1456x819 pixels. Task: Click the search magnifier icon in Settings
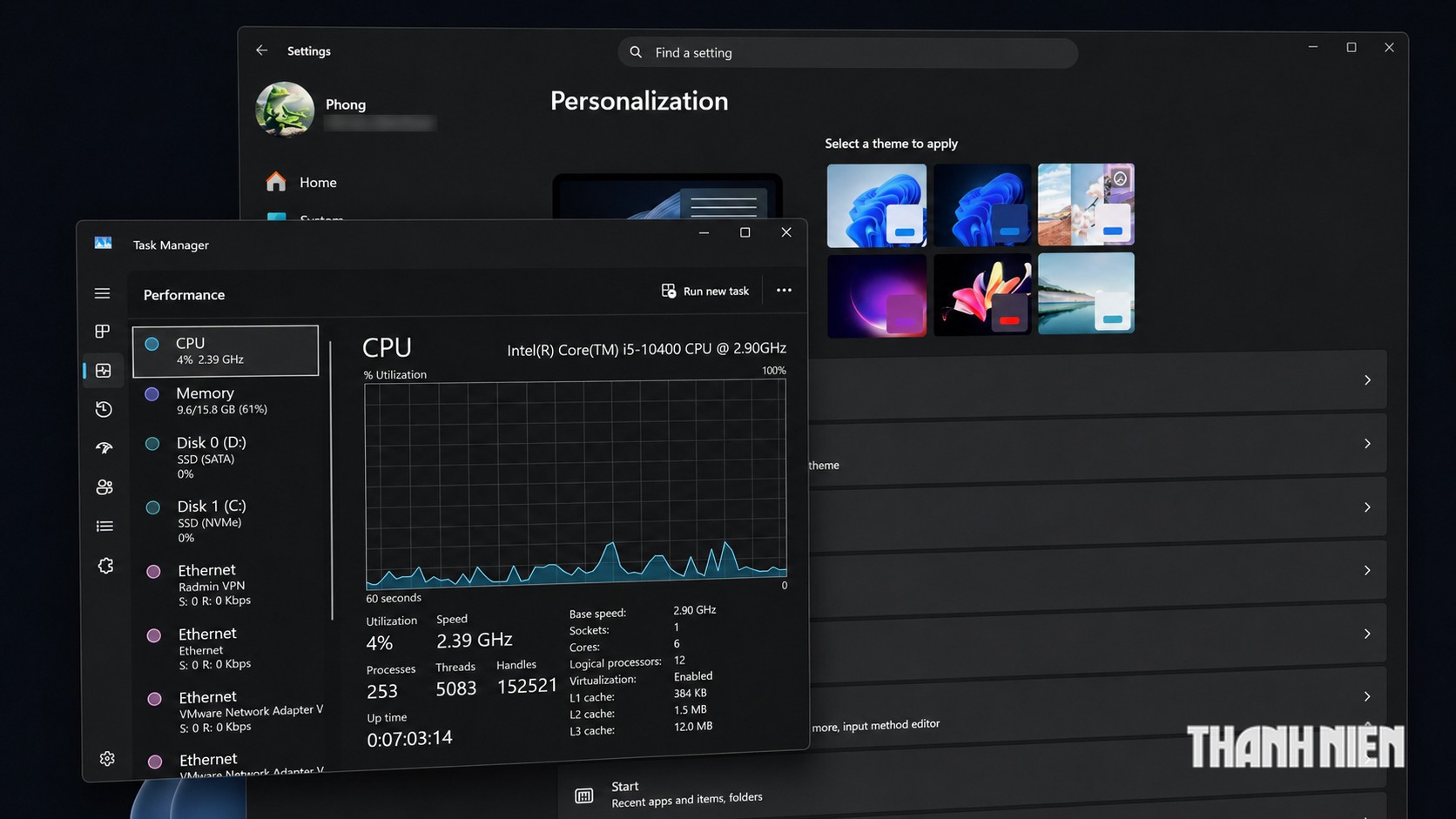tap(636, 52)
